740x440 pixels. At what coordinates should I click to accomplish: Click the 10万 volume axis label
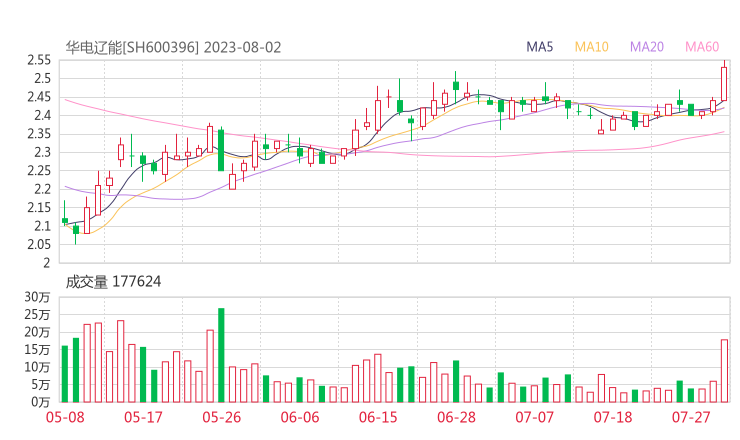click(37, 367)
